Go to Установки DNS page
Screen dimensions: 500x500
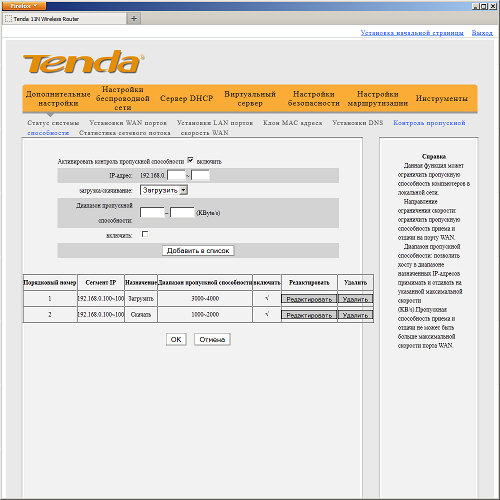358,123
